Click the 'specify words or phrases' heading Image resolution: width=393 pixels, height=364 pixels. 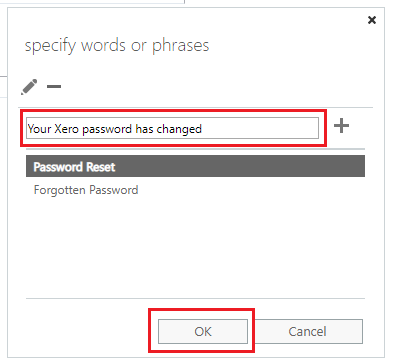point(117,46)
